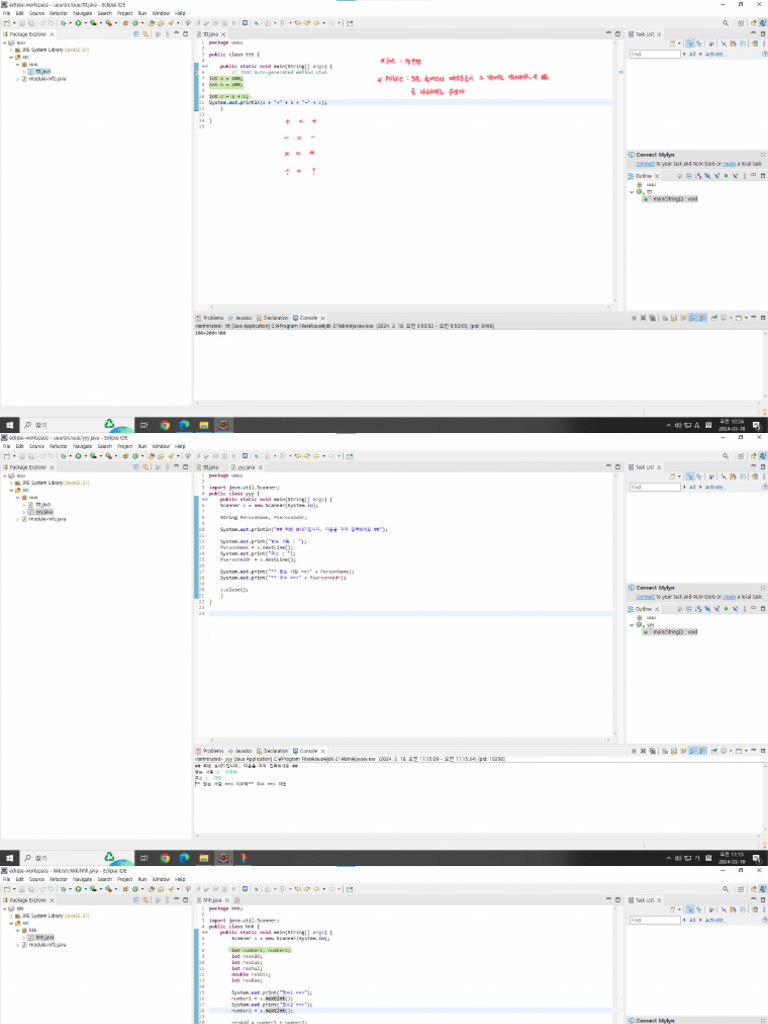Select main(String[]) entry in yyy.java window's Outline
Viewport: 768px width, 1024px height.
click(x=670, y=632)
